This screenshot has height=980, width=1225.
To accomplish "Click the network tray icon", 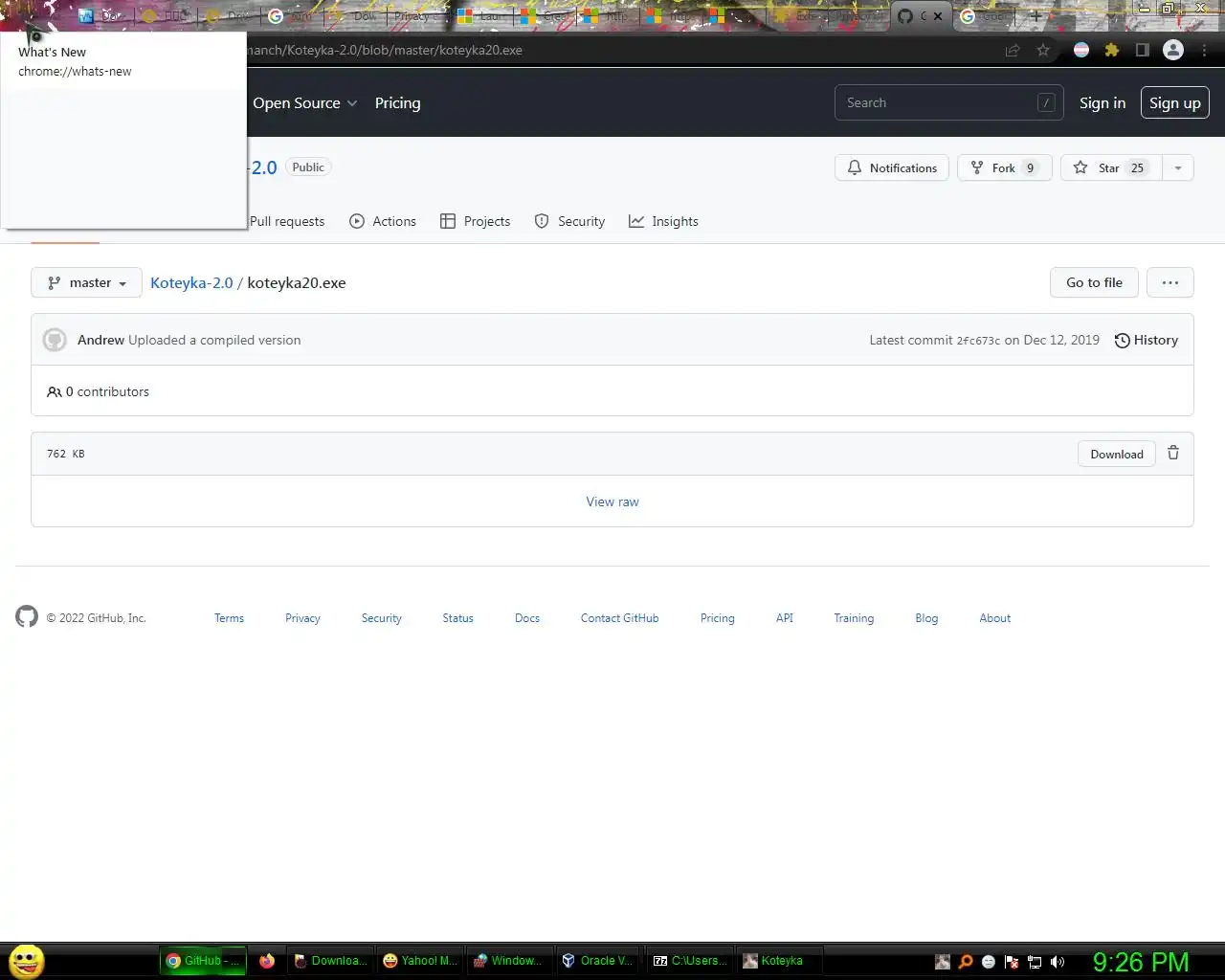I will click(1035, 962).
